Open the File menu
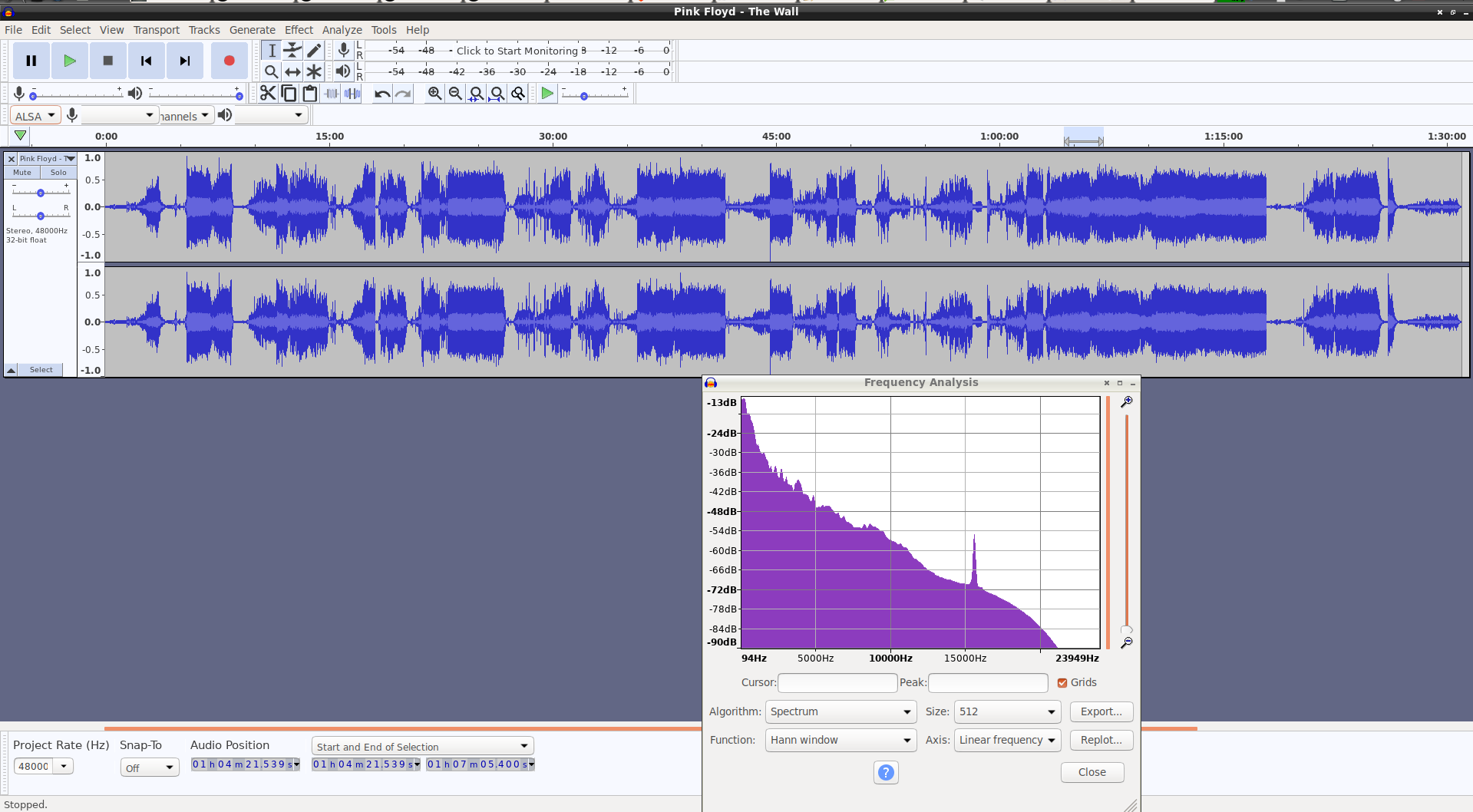The height and width of the screenshot is (812, 1473). pyautogui.click(x=13, y=30)
